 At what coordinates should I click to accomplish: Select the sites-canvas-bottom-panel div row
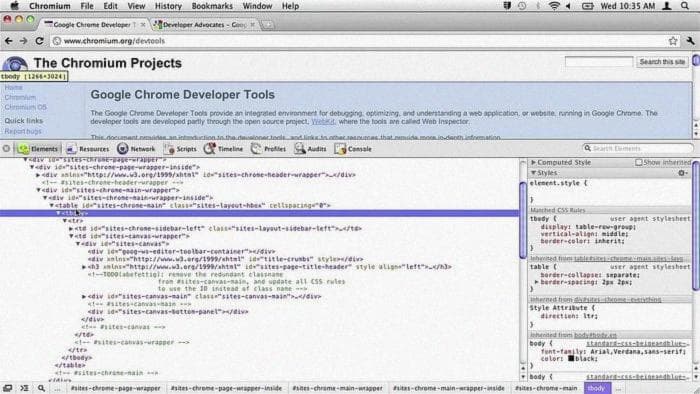pyautogui.click(x=168, y=312)
